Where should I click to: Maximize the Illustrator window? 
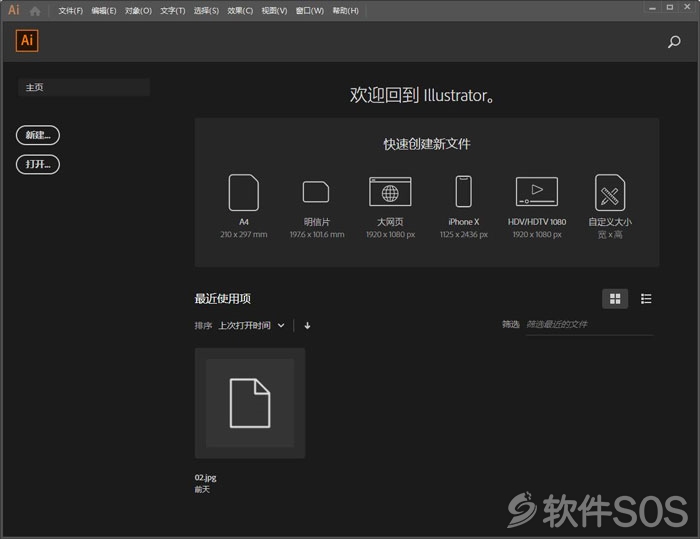[670, 8]
